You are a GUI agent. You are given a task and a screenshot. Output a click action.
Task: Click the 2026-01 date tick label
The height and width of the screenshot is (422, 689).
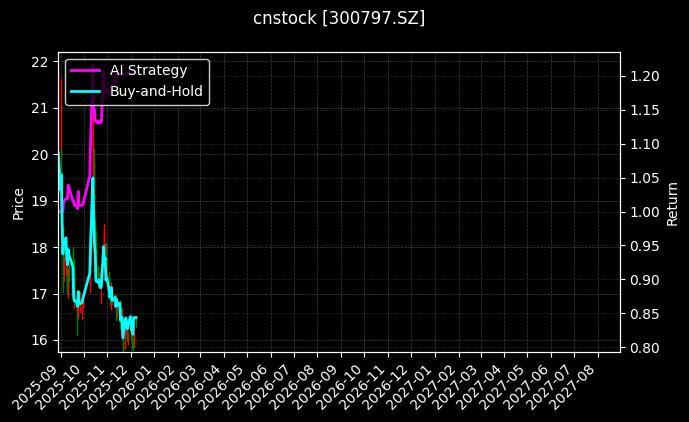[135, 385]
